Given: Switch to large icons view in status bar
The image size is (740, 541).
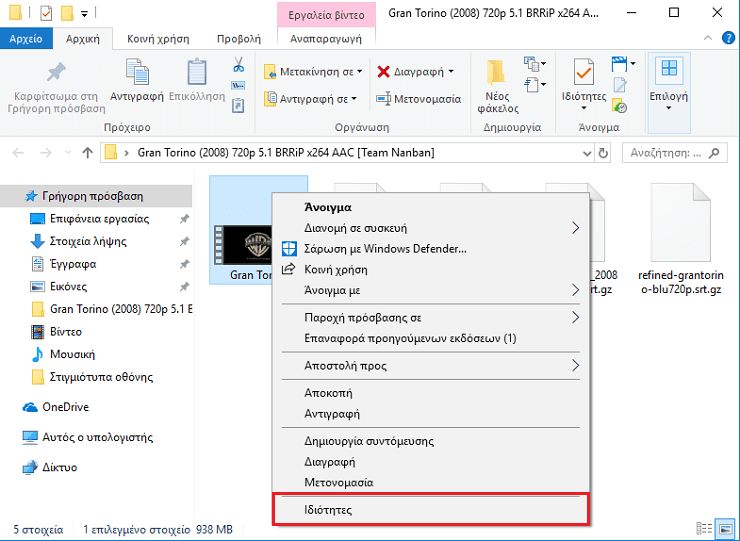Looking at the screenshot, I should click(725, 529).
